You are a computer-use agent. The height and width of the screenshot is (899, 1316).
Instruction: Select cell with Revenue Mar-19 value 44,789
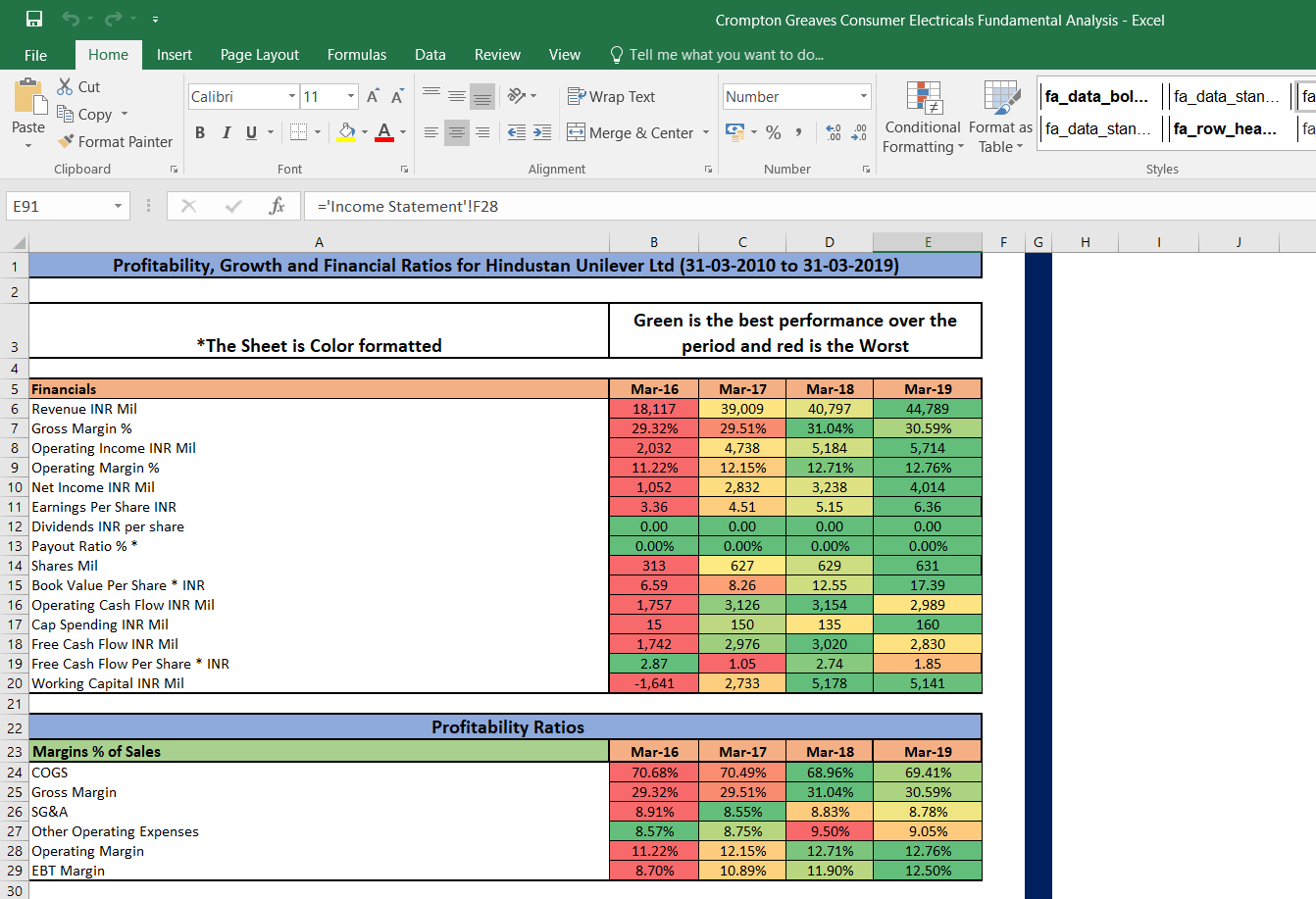pyautogui.click(x=928, y=409)
